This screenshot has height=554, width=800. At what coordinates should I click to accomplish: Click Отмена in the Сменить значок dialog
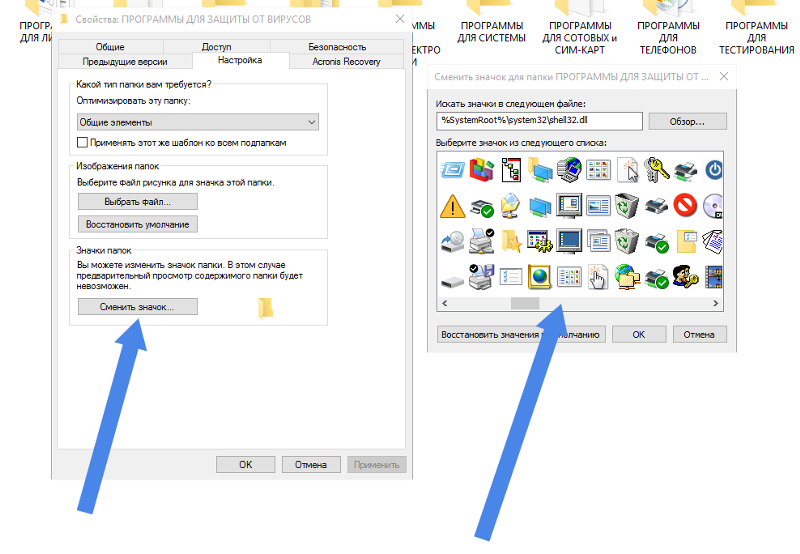[x=699, y=335]
